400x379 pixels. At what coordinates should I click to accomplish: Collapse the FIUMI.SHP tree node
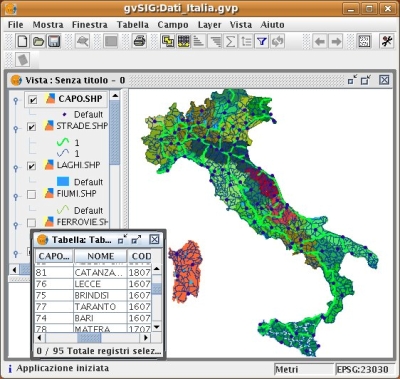pos(15,196)
